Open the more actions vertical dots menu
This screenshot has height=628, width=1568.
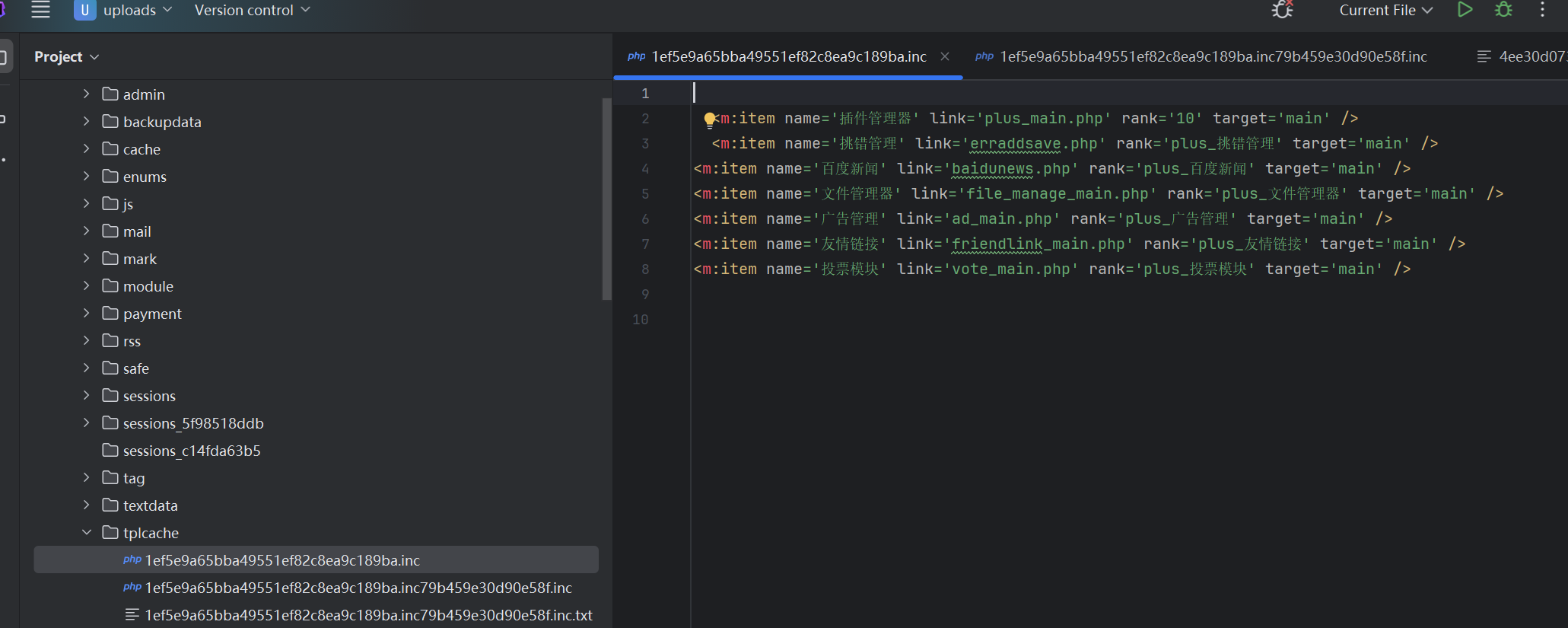1542,10
